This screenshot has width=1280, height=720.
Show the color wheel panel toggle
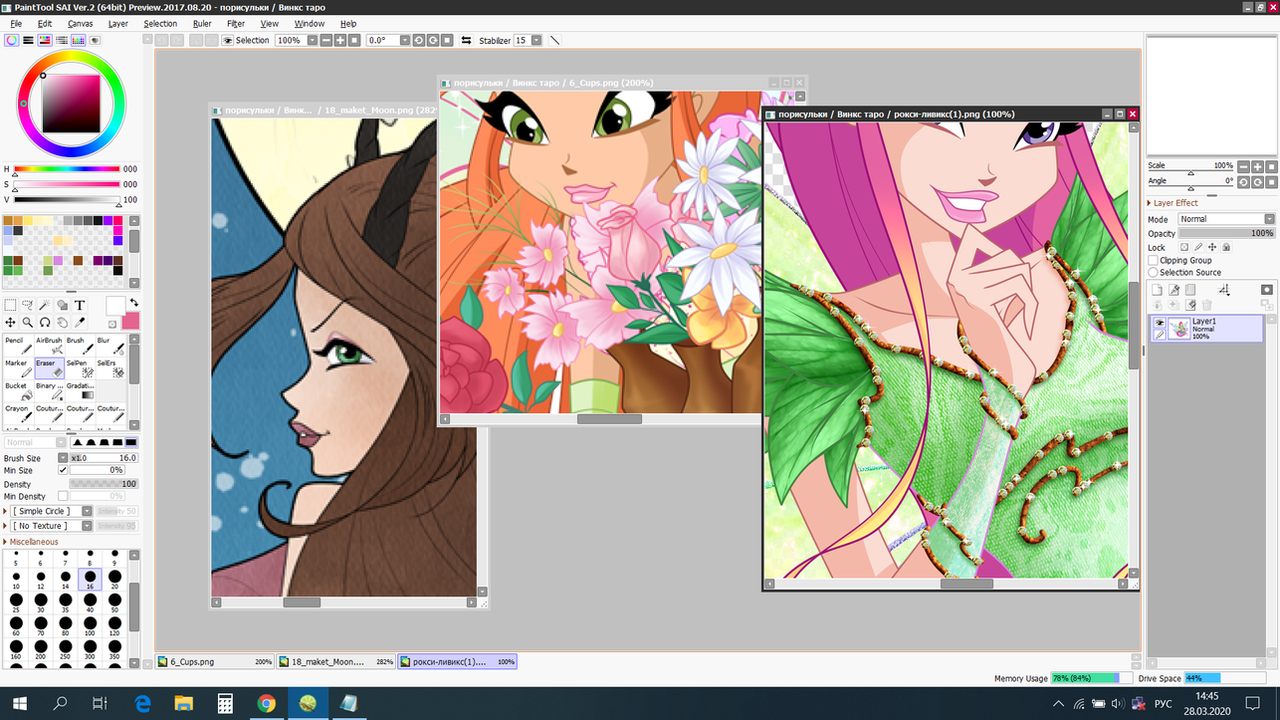[11, 41]
